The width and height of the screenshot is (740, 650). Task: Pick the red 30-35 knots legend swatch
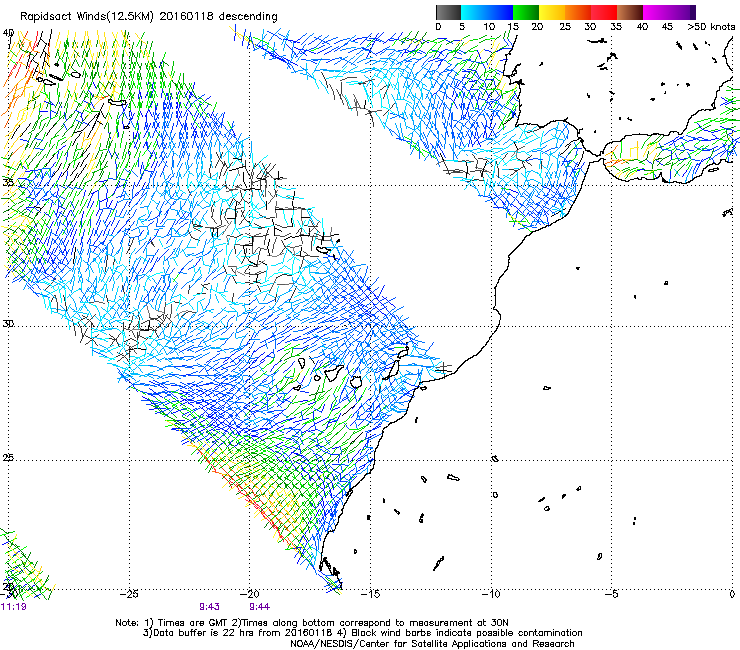[x=604, y=12]
